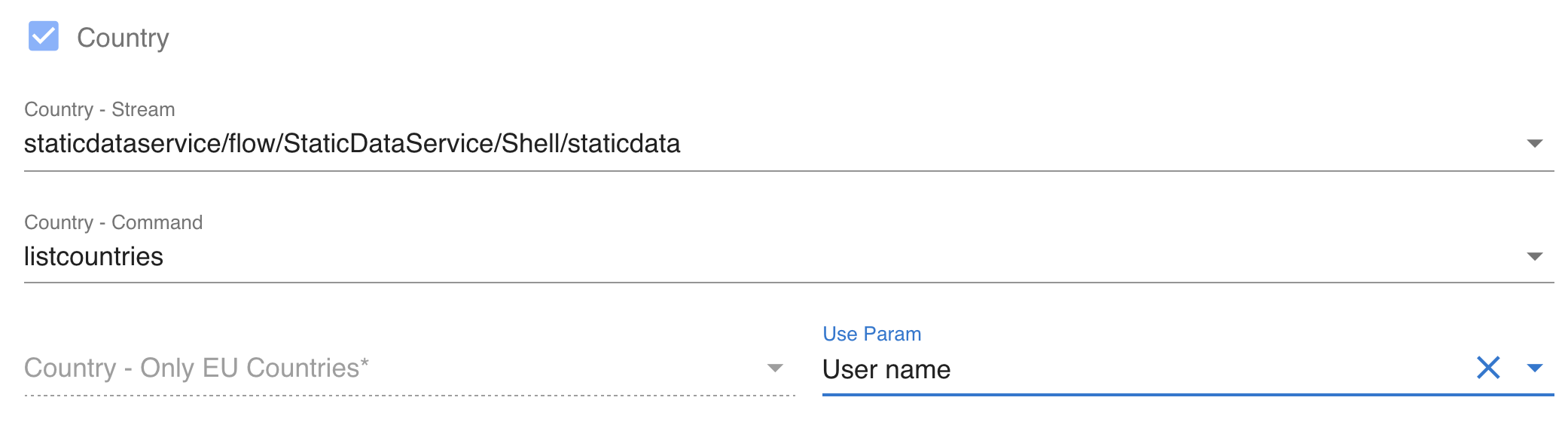This screenshot has width=1568, height=428.
Task: Click the blue triangle beside User name
Action: pos(1534,368)
